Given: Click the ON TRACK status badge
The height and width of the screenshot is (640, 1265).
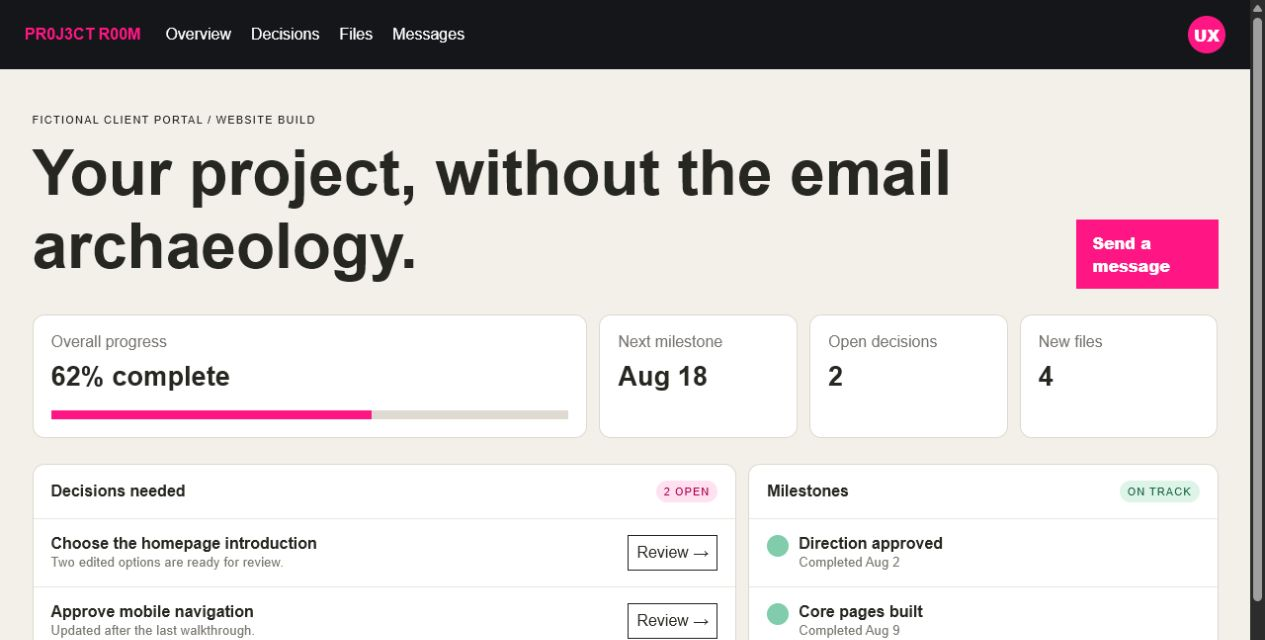Looking at the screenshot, I should point(1159,491).
